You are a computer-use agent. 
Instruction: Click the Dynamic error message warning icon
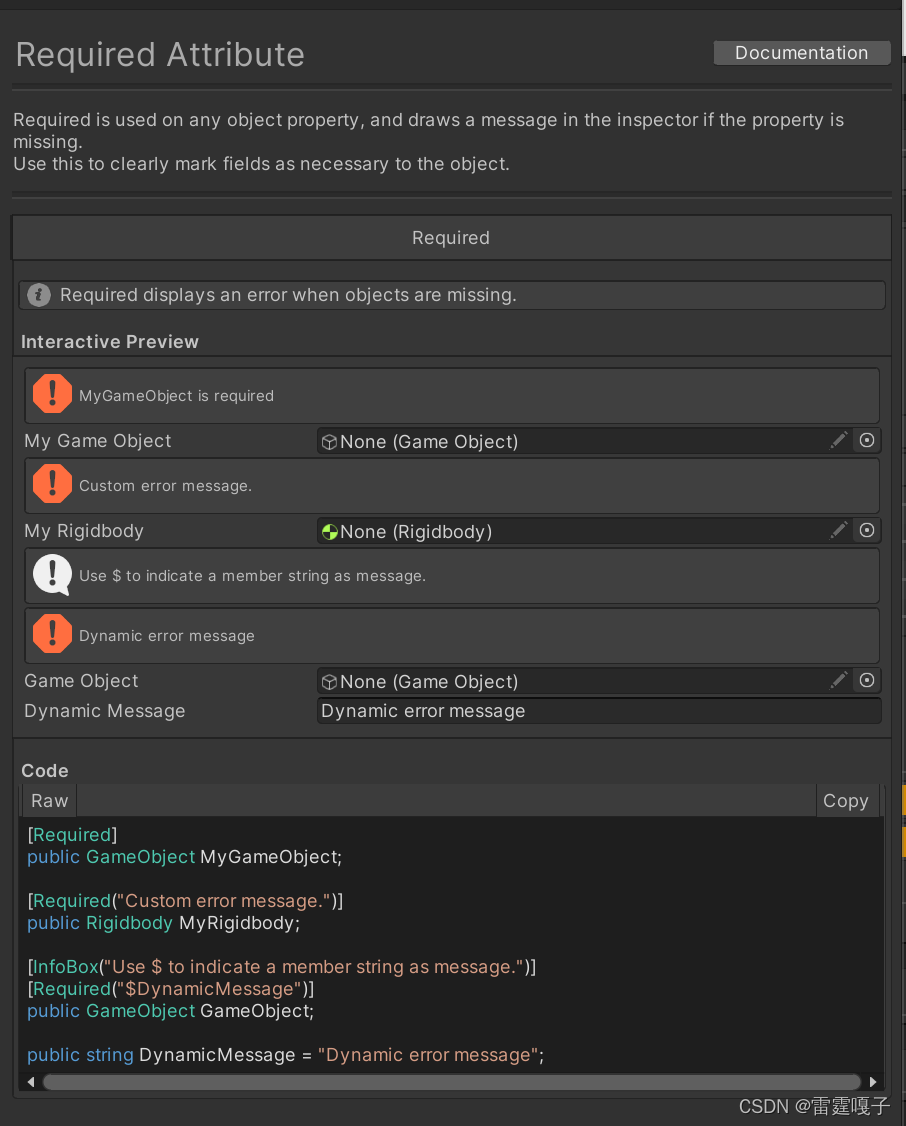click(x=52, y=633)
